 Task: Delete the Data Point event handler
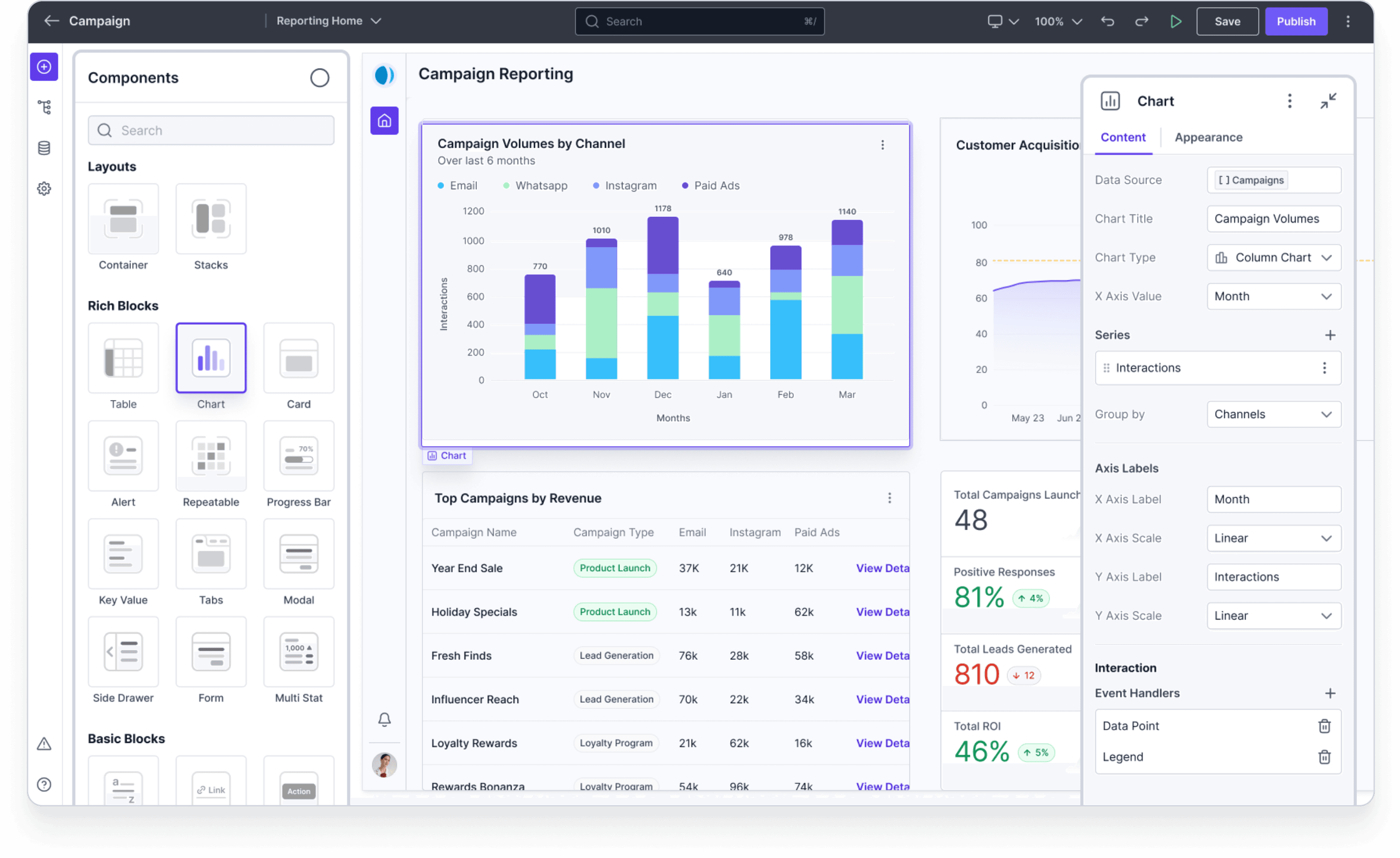click(x=1324, y=726)
